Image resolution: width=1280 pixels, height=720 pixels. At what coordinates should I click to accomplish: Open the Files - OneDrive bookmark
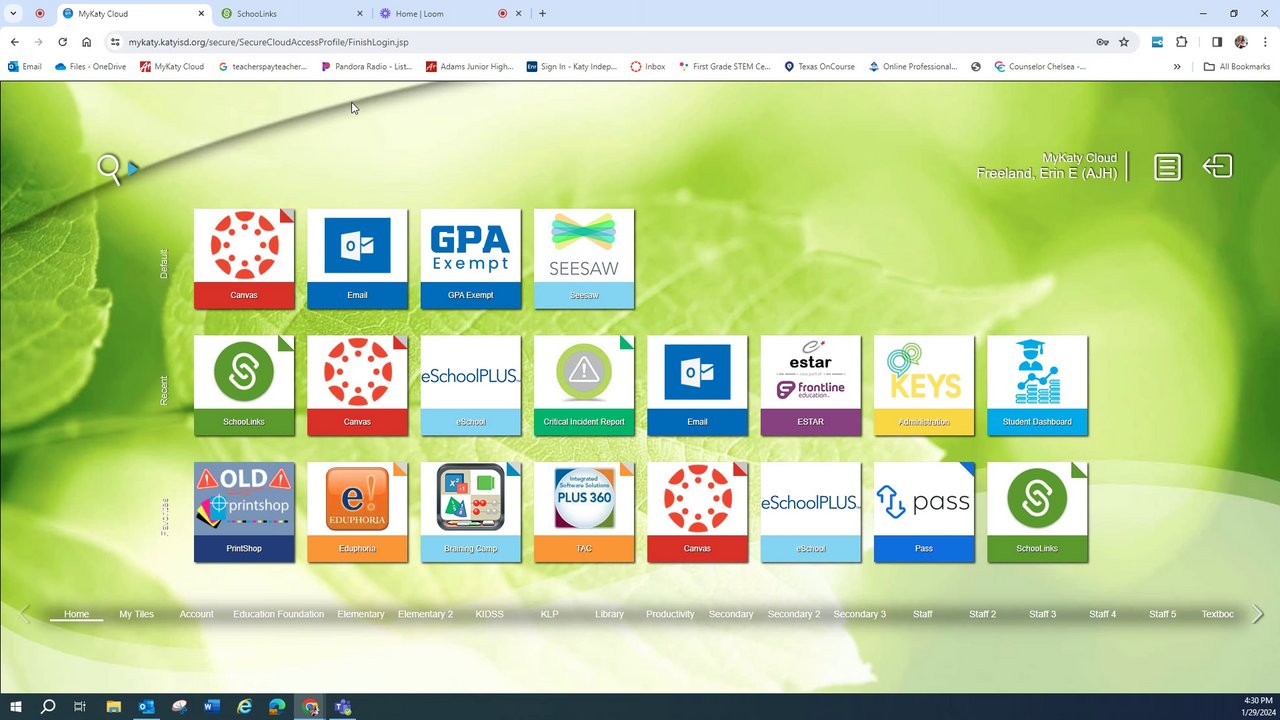click(x=90, y=67)
